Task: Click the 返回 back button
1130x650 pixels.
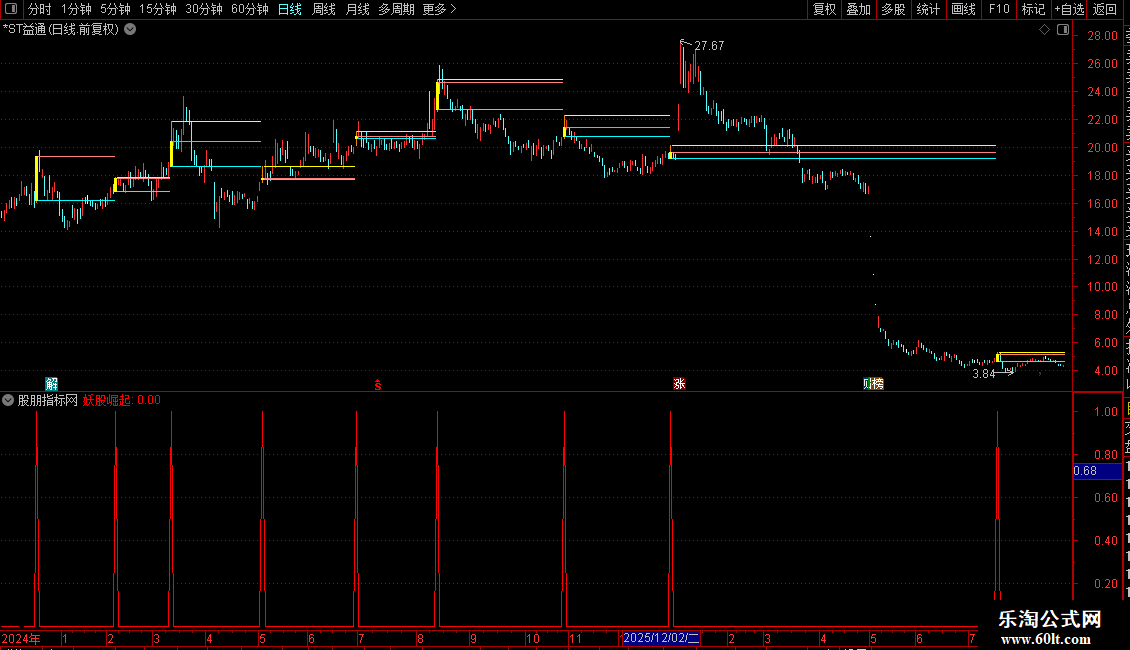Action: coord(1105,9)
